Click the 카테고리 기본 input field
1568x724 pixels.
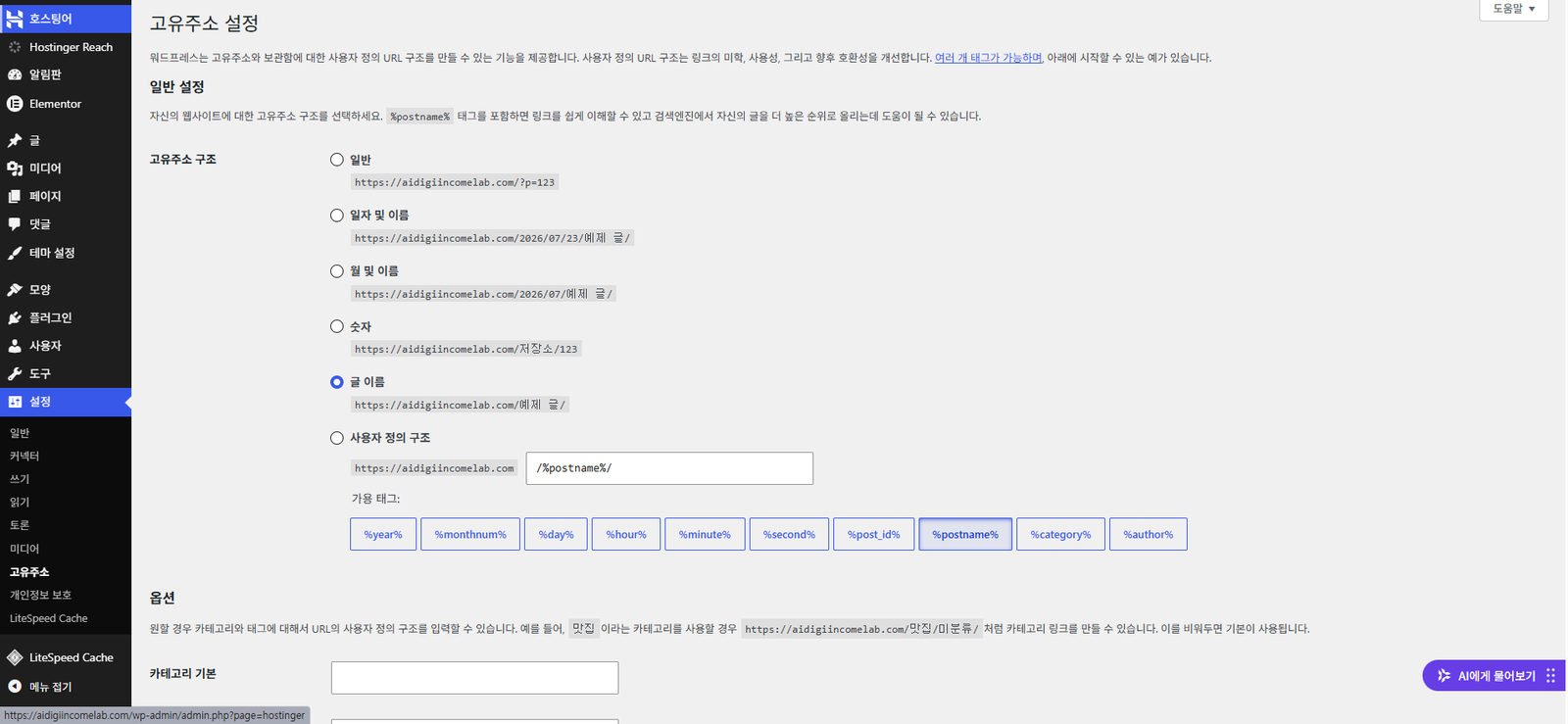[x=474, y=678]
